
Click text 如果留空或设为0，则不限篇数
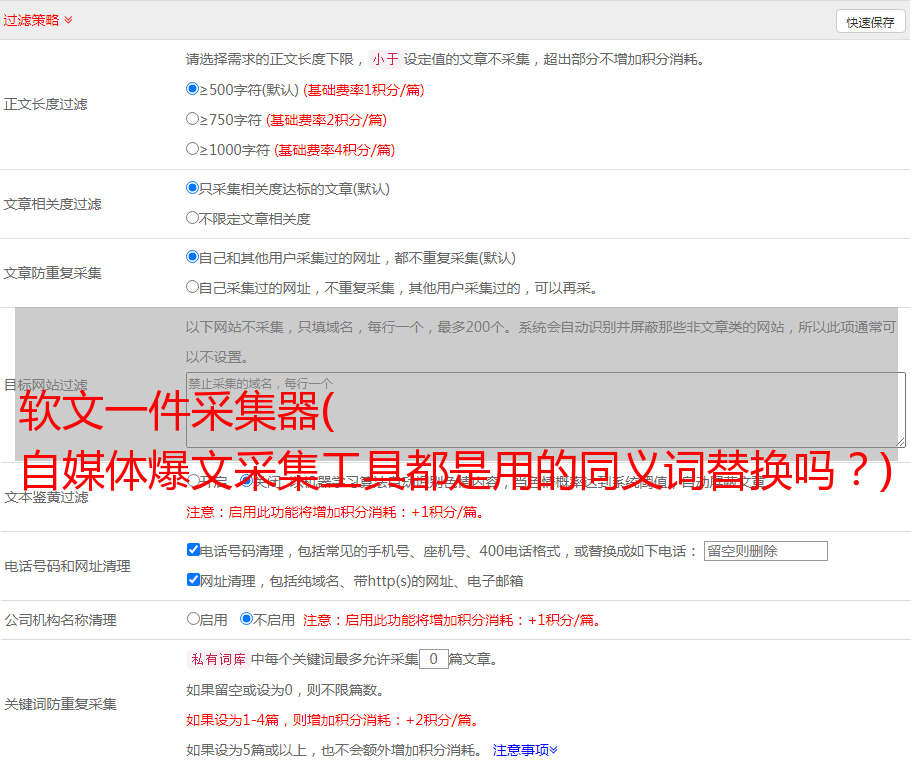[285, 690]
